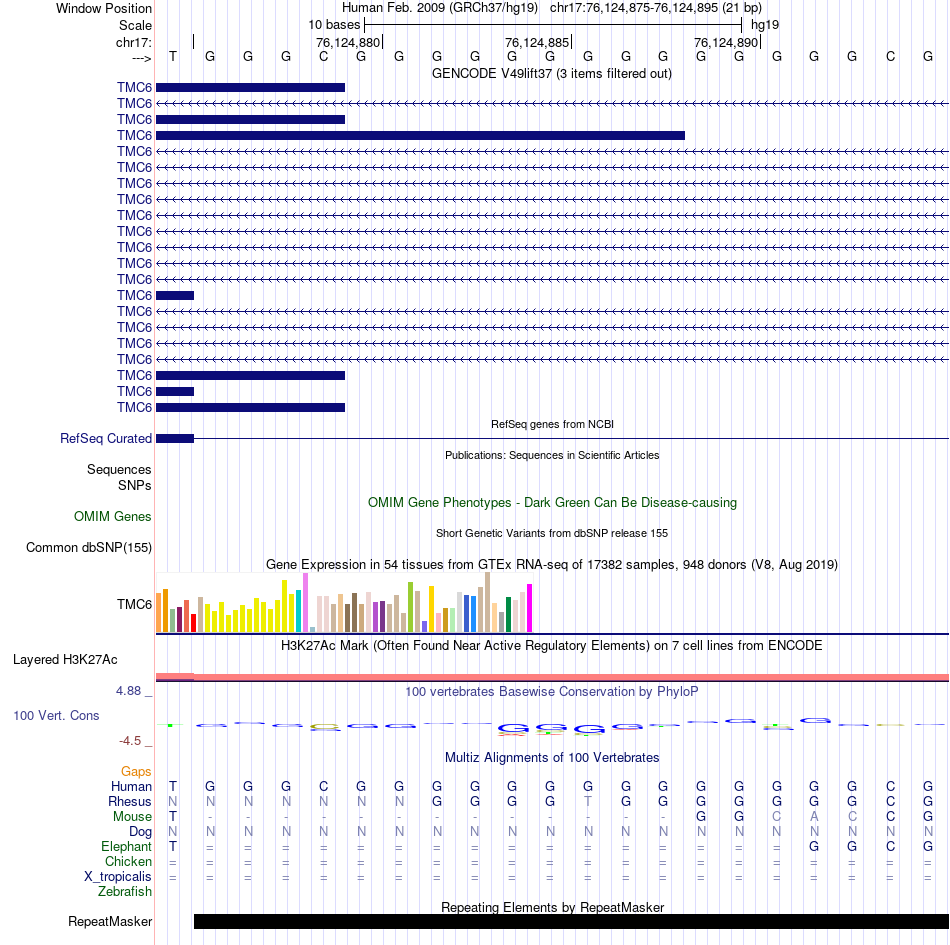This screenshot has height=945, width=950.
Task: Click the TMC6 label beside the GTEx bar chart
Action: (134, 605)
